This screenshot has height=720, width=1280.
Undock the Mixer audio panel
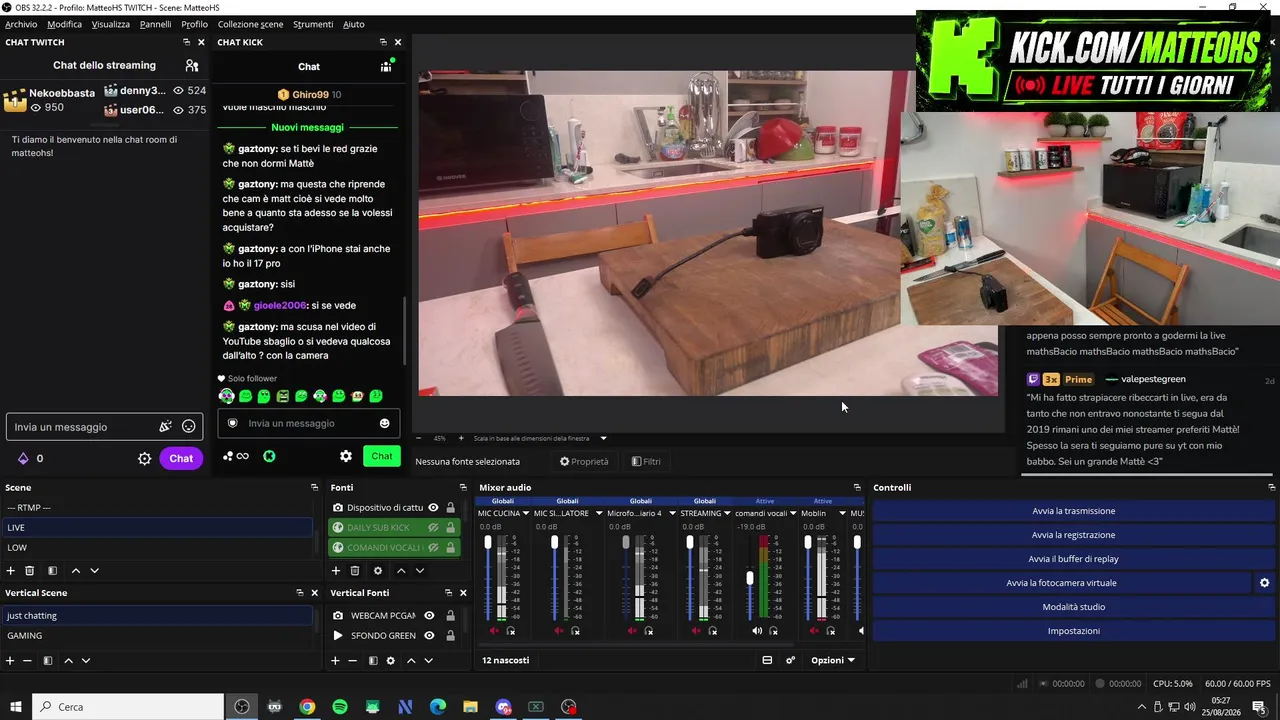(x=857, y=487)
